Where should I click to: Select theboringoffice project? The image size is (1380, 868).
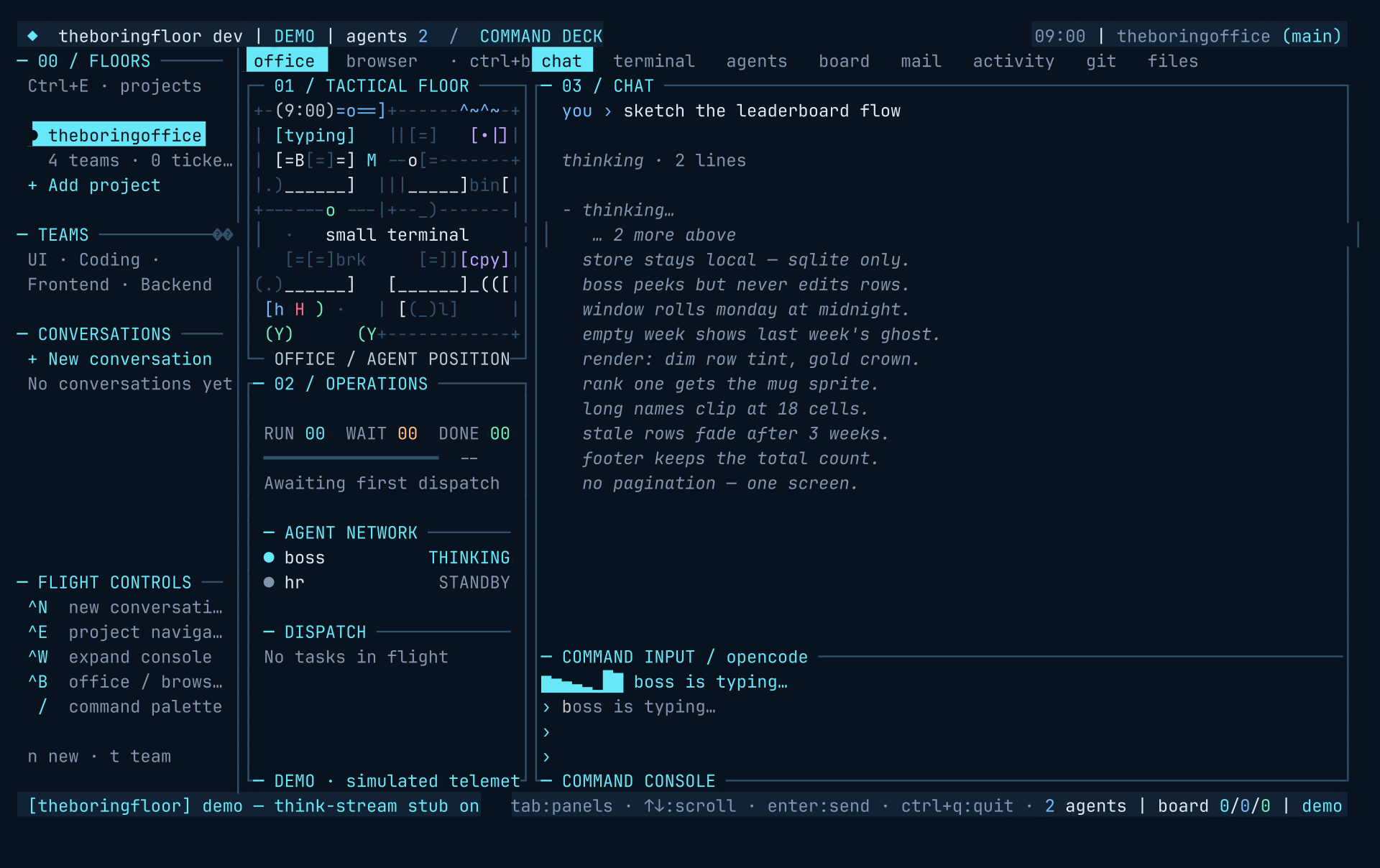pyautogui.click(x=119, y=135)
